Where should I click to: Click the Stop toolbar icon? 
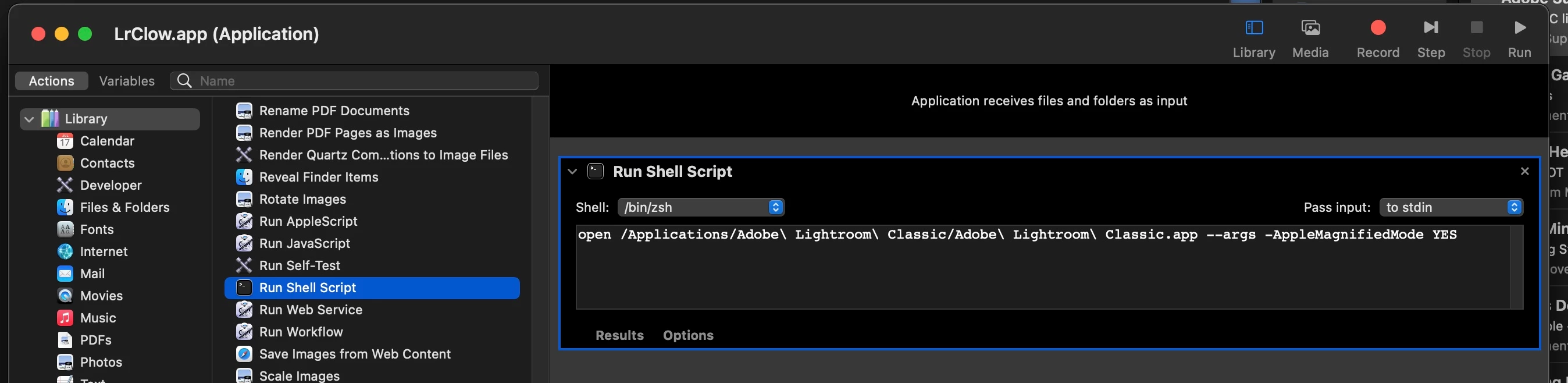coord(1476,28)
